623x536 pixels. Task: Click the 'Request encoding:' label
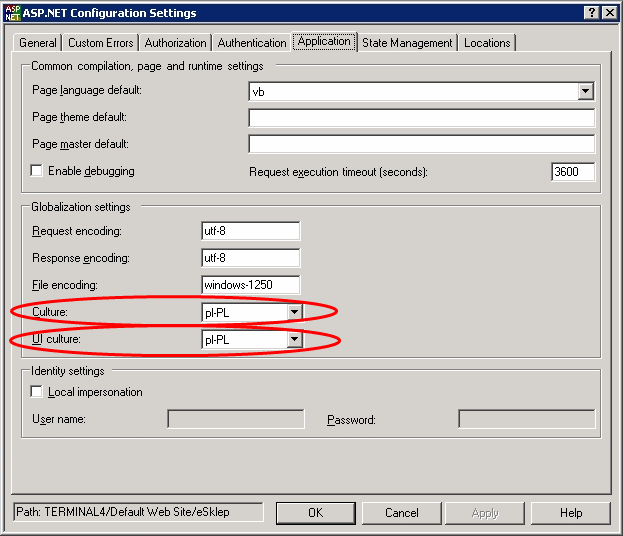tap(77, 231)
